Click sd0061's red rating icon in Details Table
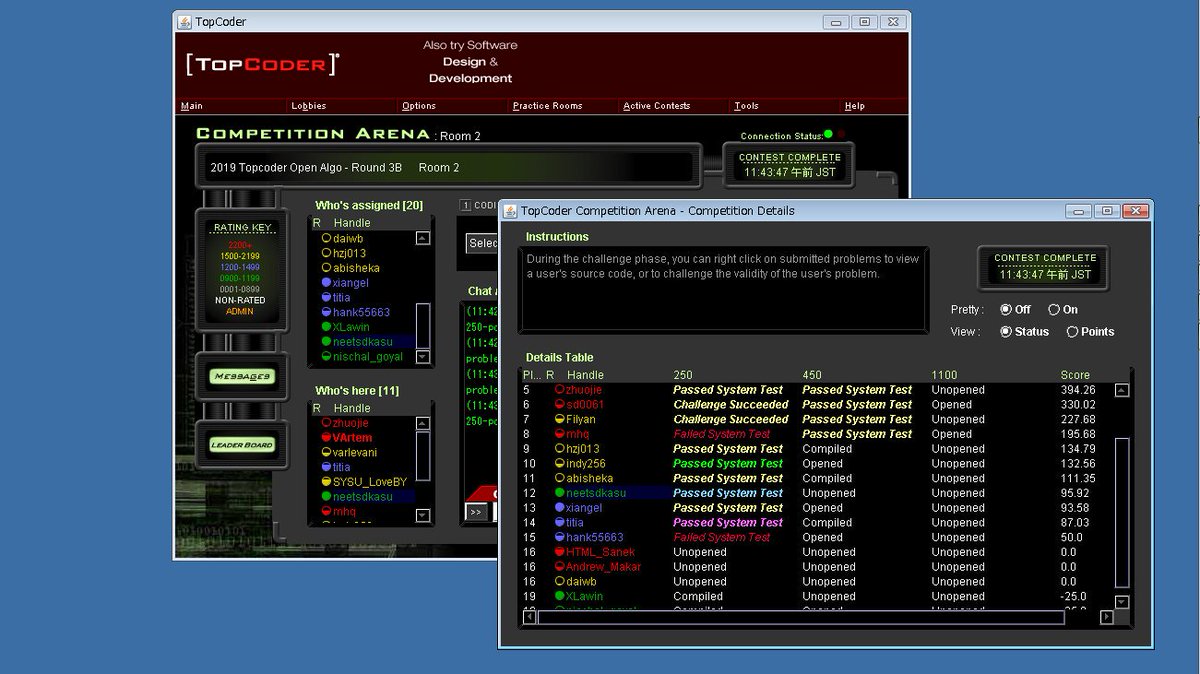Screen dimensions: 1200x674 coord(559,405)
